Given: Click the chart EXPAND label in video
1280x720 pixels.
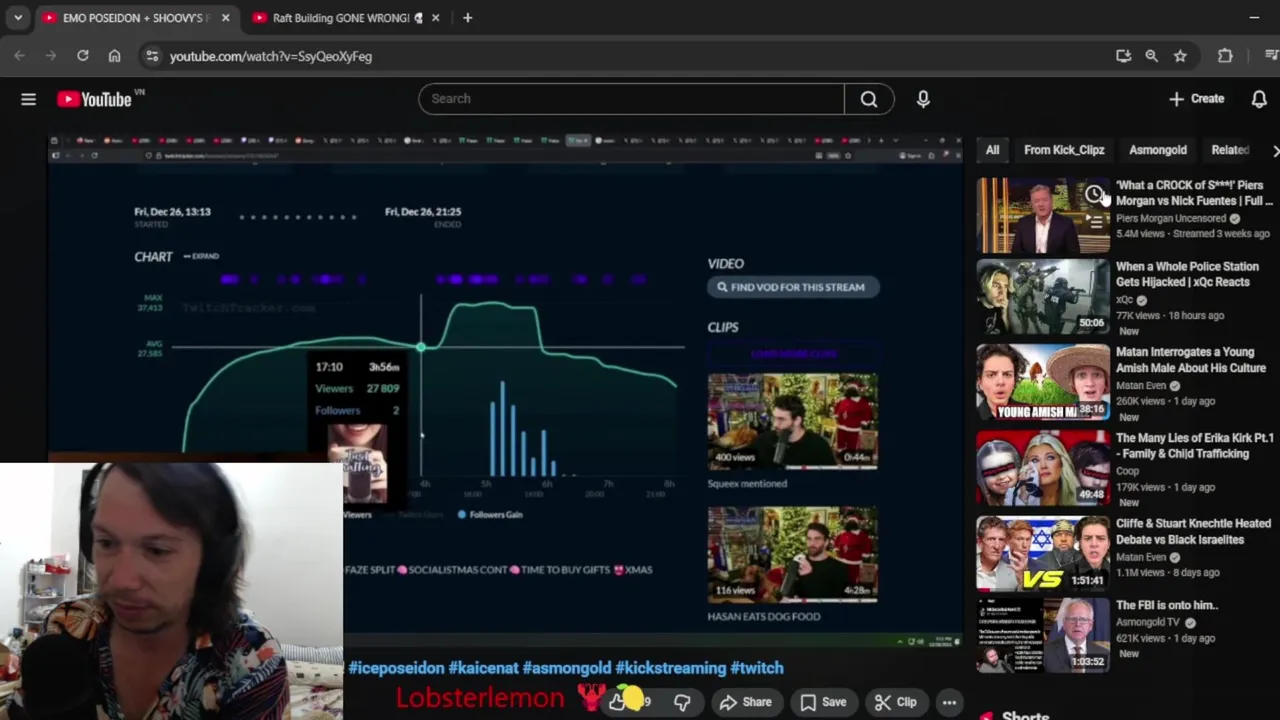Looking at the screenshot, I should coord(202,256).
